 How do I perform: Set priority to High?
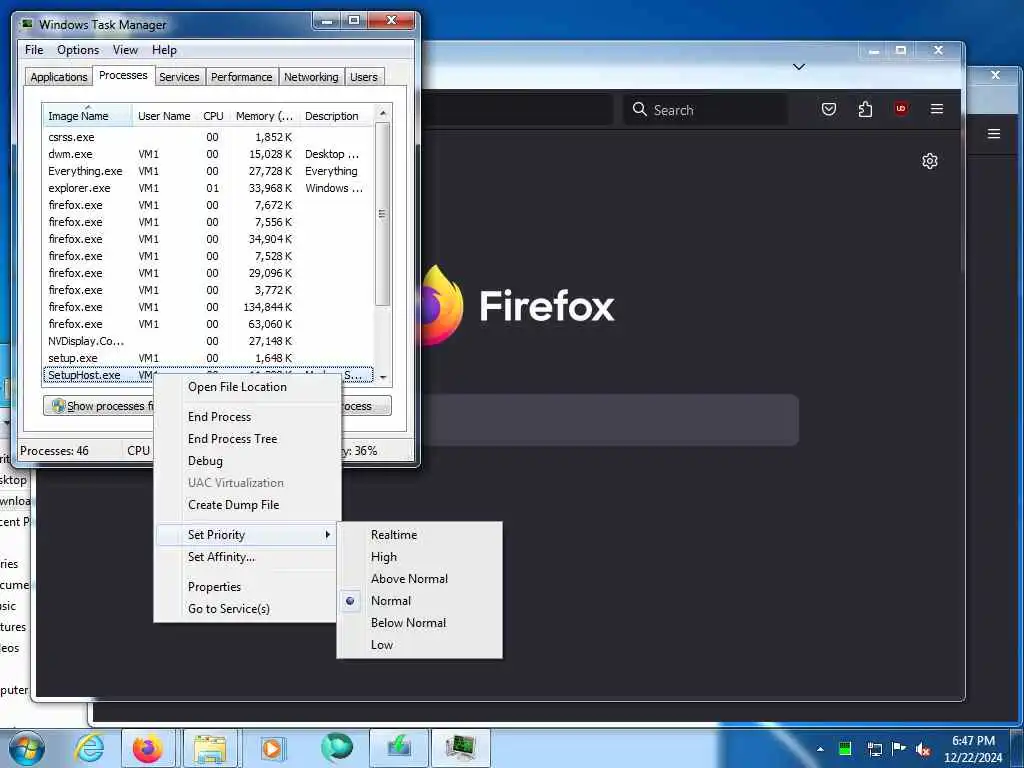(x=419, y=557)
